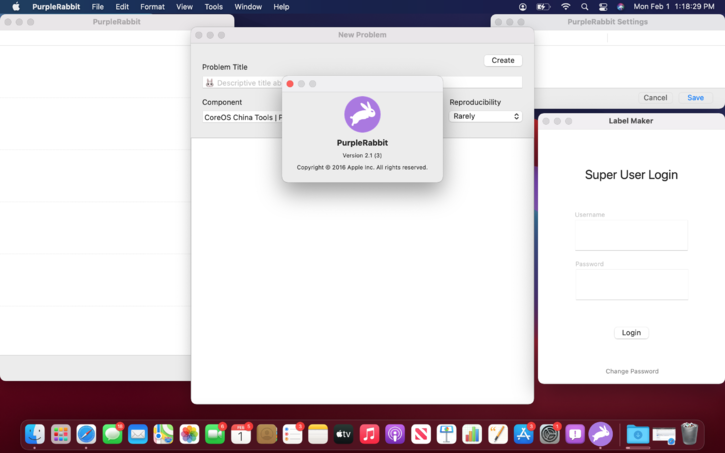725x453 pixels.
Task: Open Calendar in the Dock
Action: click(x=240, y=434)
